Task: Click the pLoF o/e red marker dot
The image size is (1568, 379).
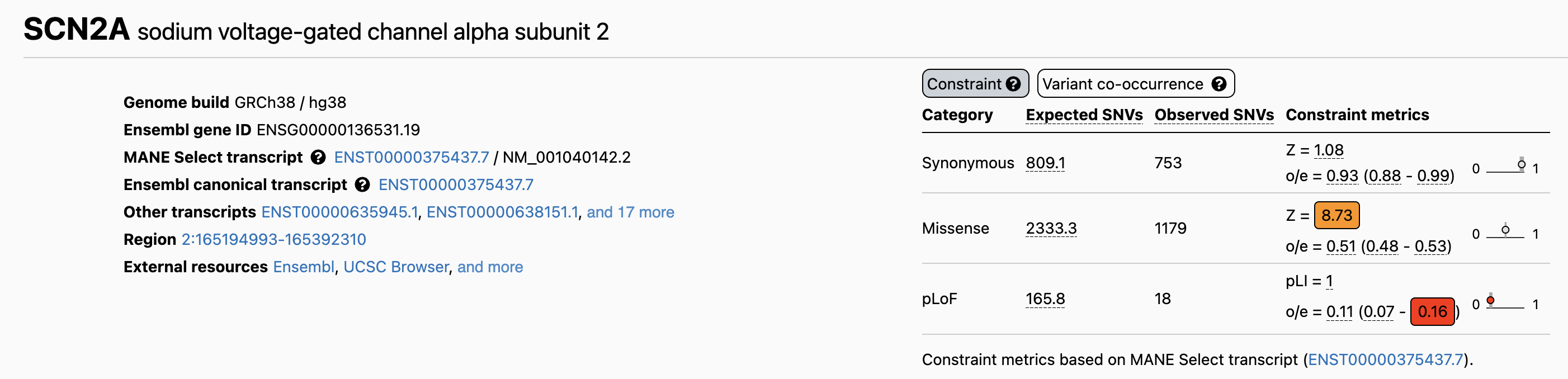Action: pos(1490,300)
